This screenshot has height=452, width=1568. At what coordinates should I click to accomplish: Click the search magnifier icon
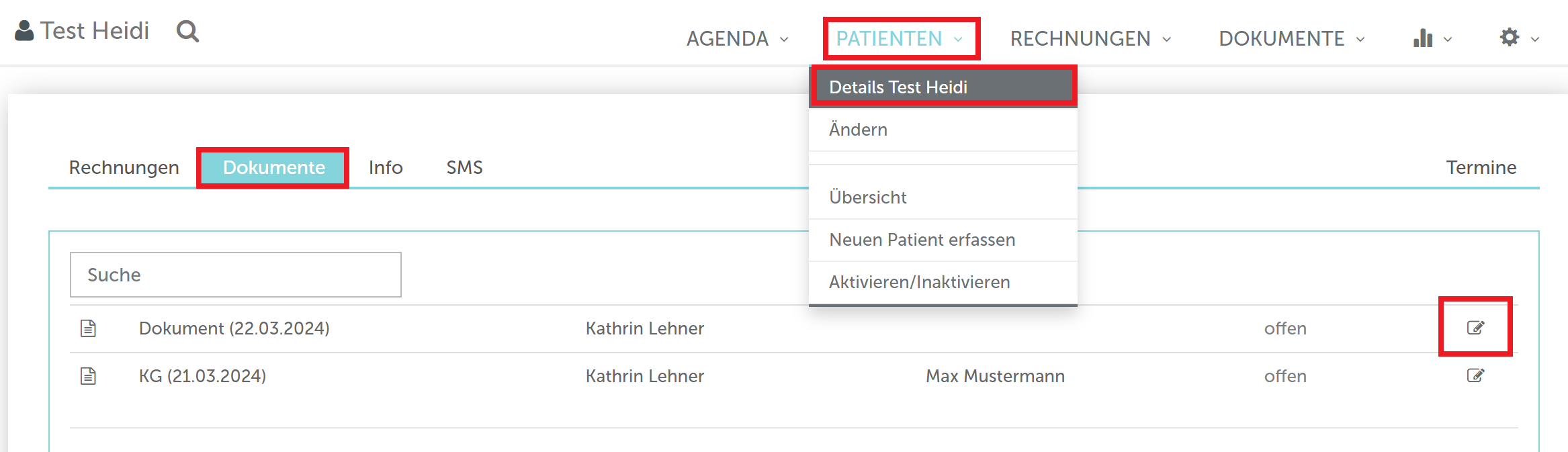(x=187, y=31)
